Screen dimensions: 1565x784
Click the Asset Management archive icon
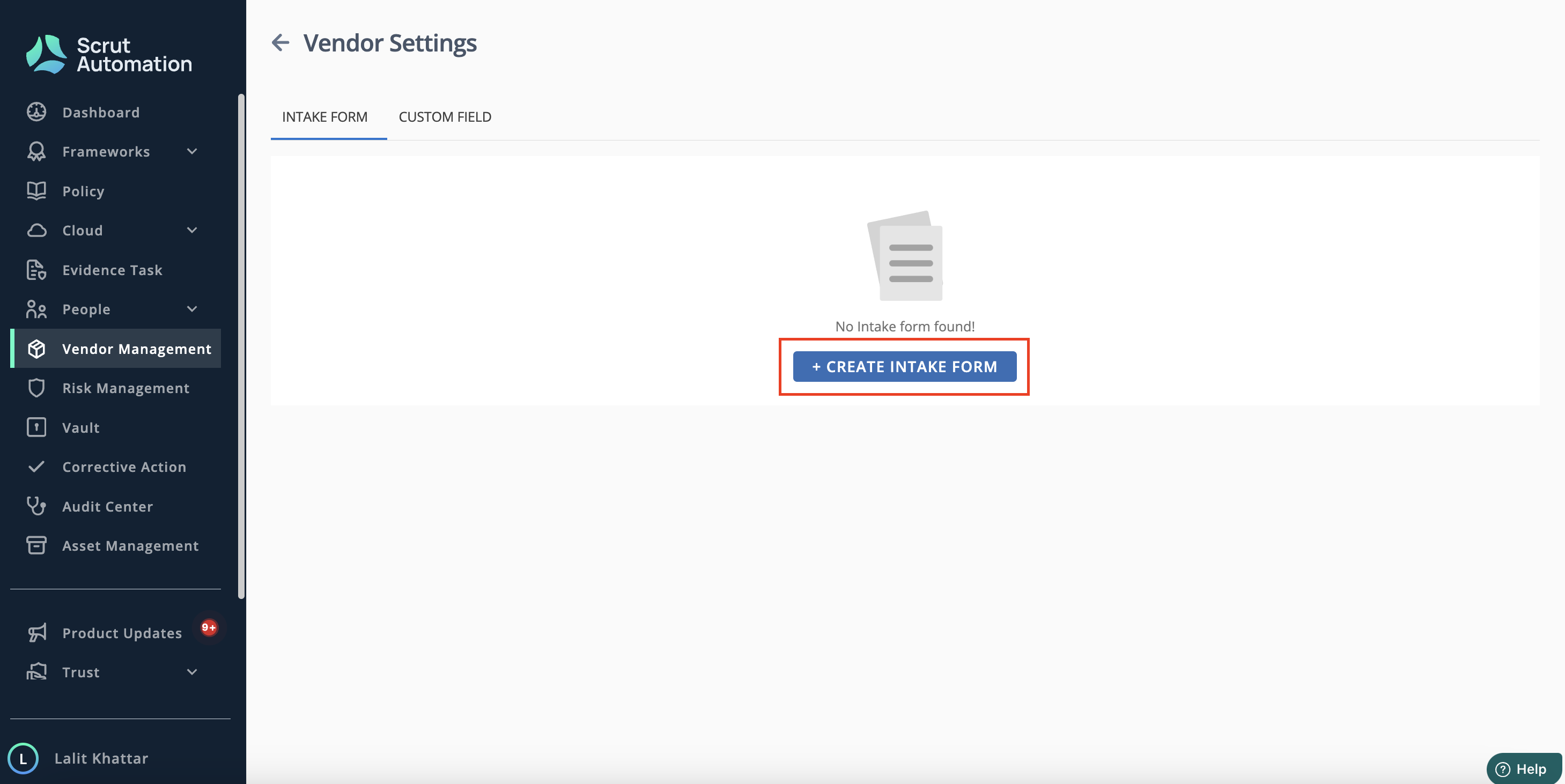coord(36,545)
